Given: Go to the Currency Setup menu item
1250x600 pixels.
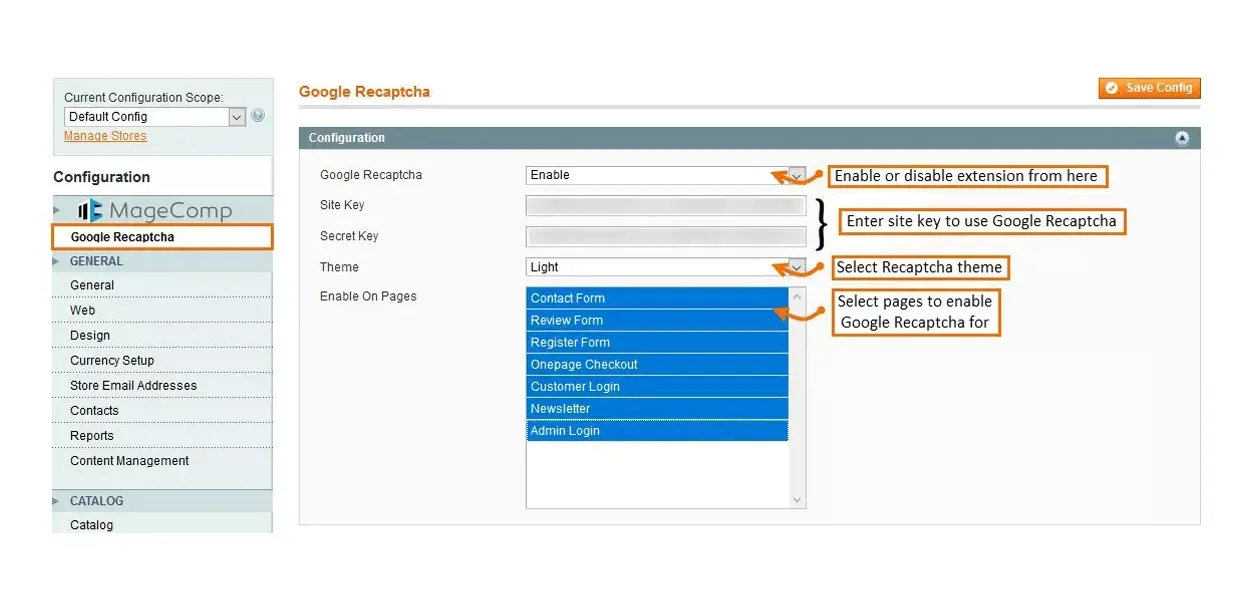Looking at the screenshot, I should point(112,360).
